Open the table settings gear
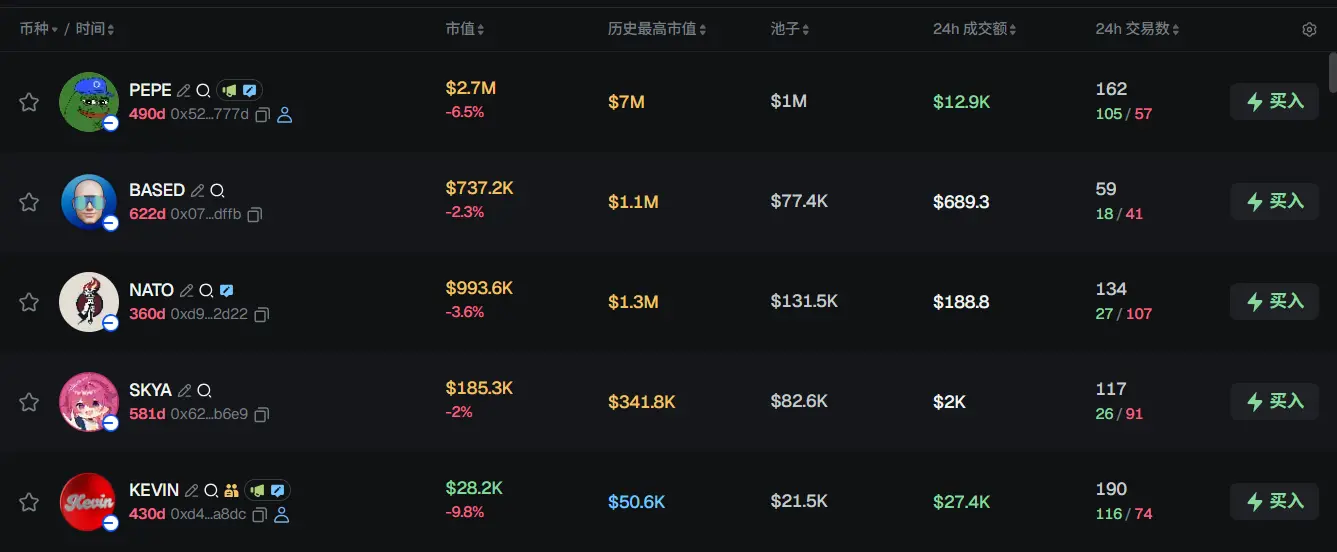Image resolution: width=1337 pixels, height=552 pixels. click(1309, 30)
